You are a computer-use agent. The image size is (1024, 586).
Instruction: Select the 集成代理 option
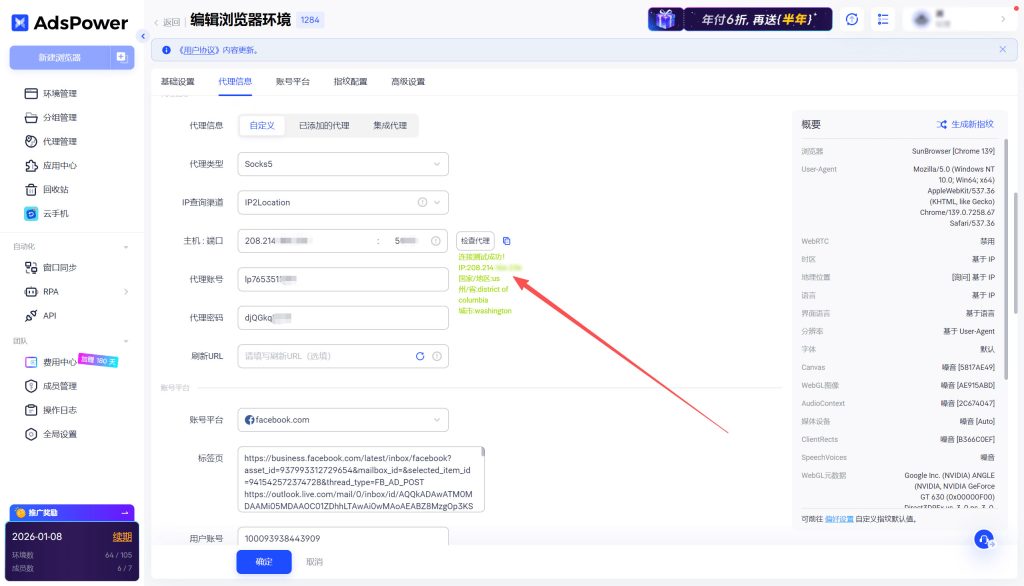tap(390, 125)
